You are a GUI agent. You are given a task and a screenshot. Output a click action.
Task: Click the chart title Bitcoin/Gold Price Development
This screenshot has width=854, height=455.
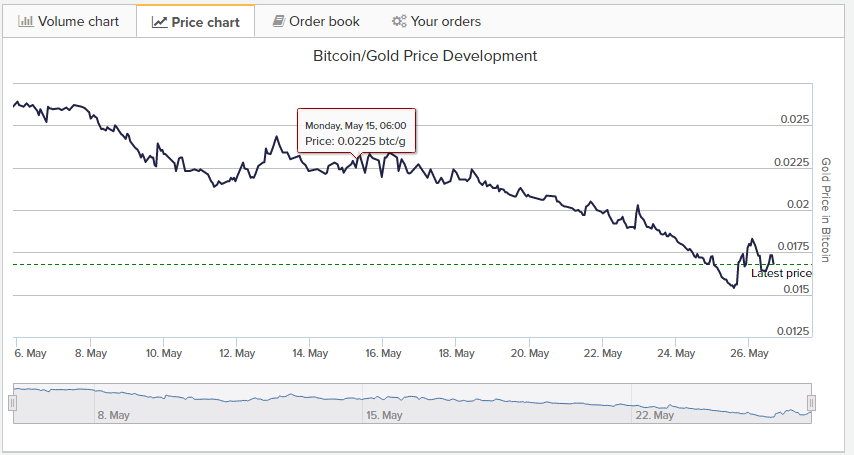[425, 56]
